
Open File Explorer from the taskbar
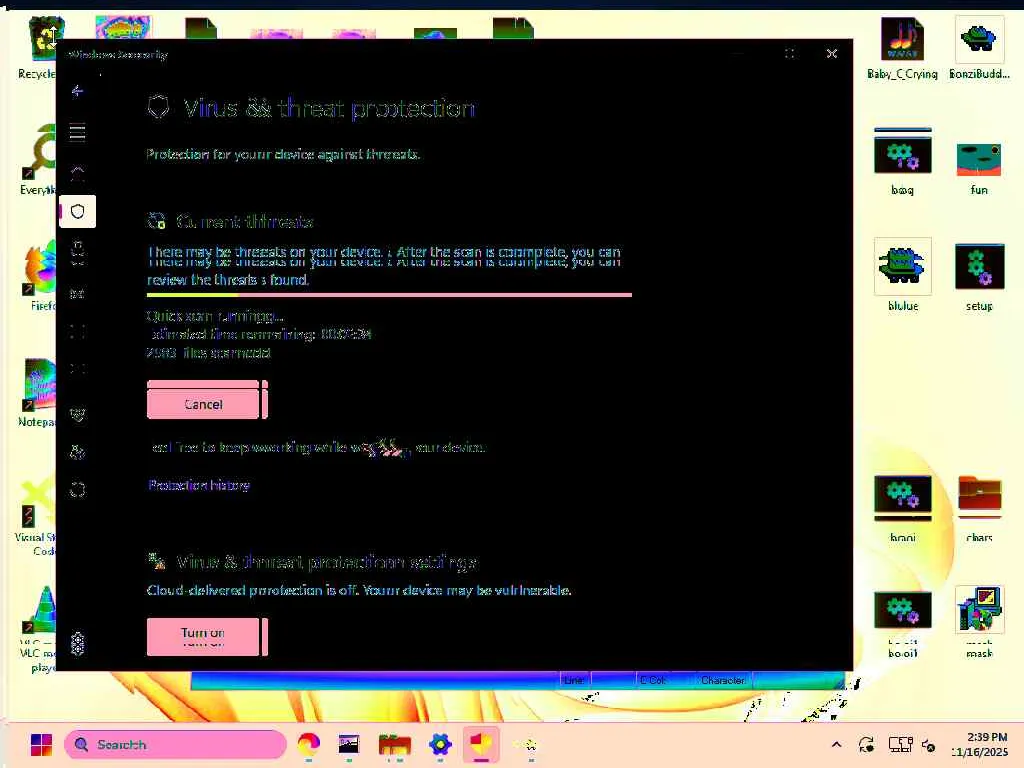(x=394, y=744)
